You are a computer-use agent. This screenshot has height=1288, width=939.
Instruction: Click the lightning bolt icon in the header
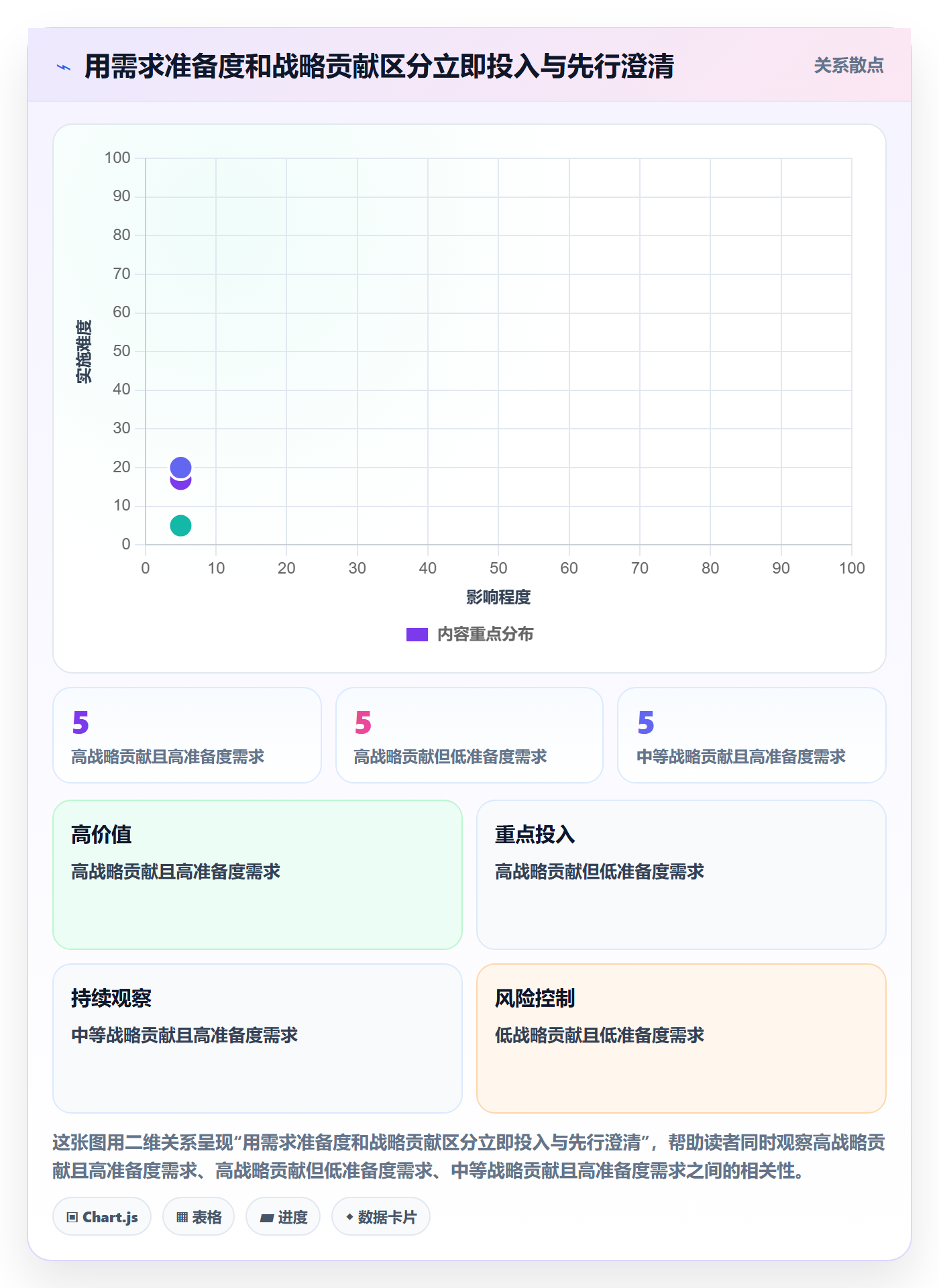point(64,67)
